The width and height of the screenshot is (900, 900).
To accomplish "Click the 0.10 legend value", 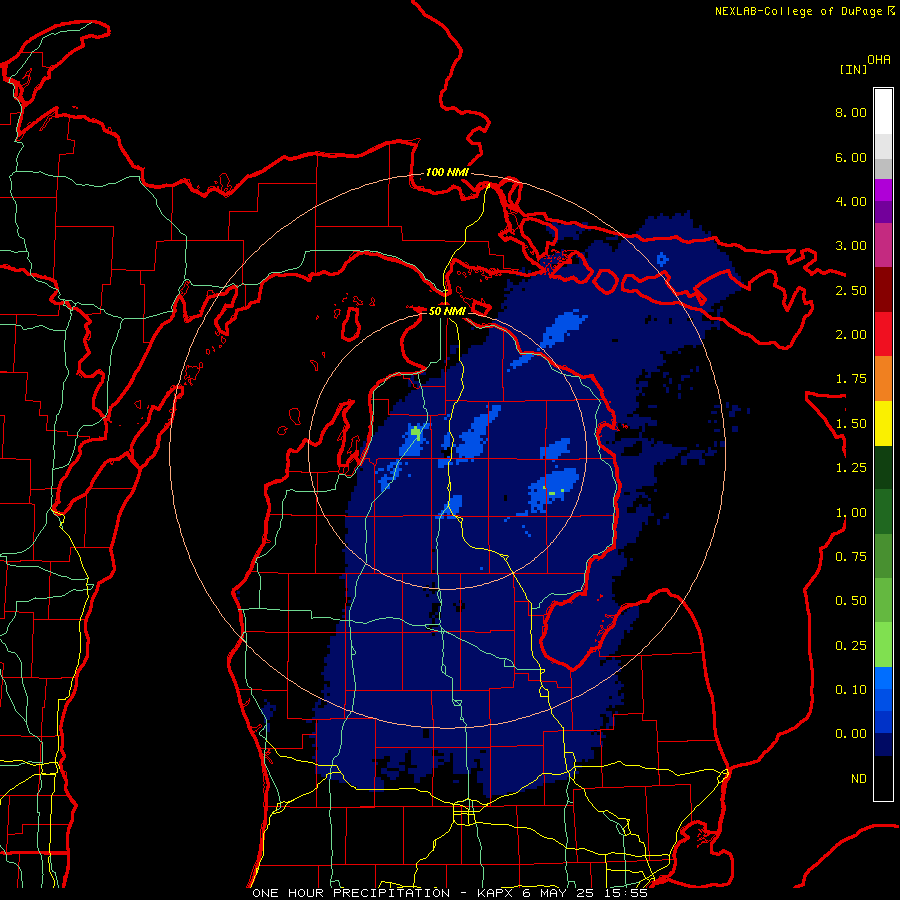I will coord(851,690).
